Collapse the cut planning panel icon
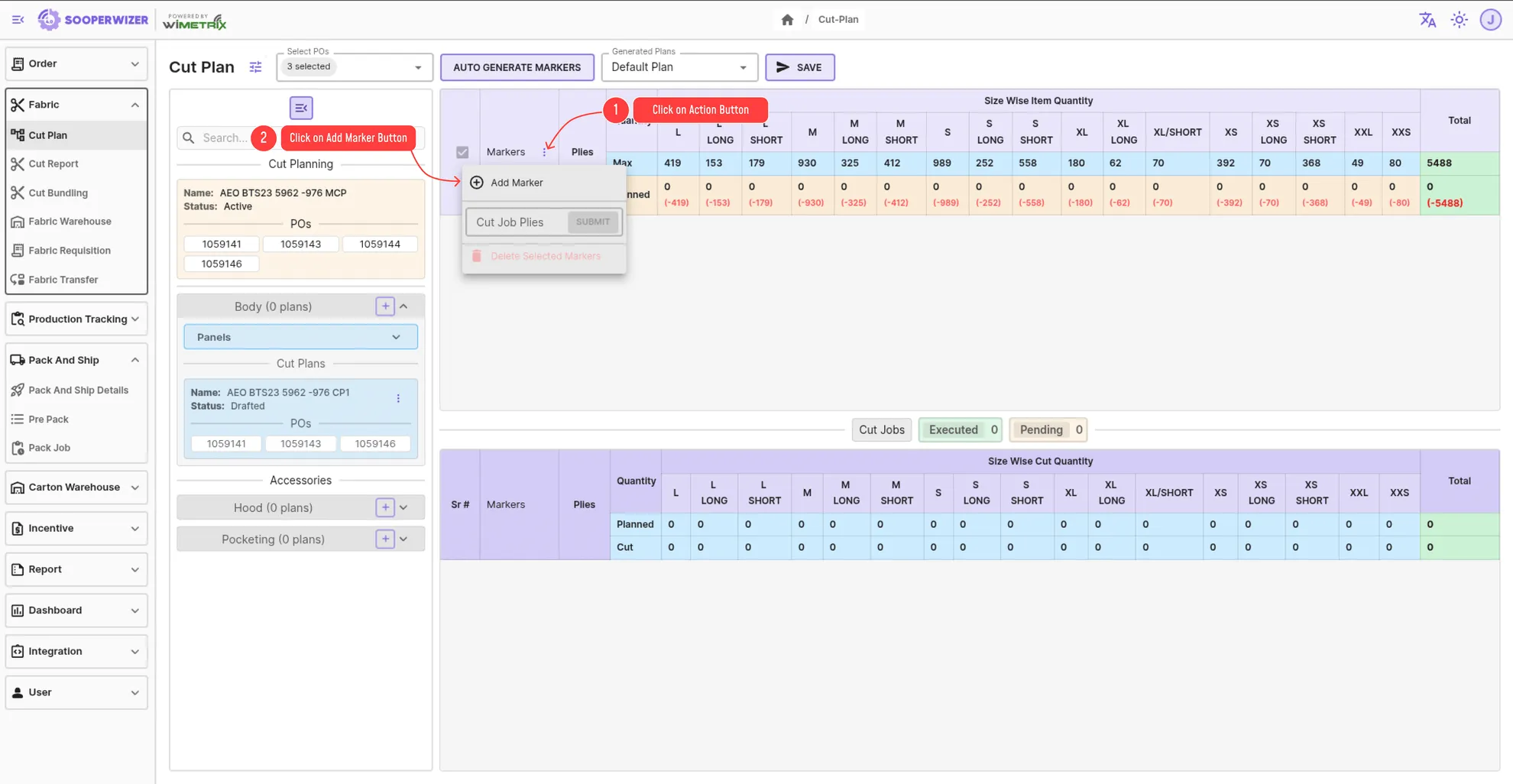Image resolution: width=1513 pixels, height=784 pixels. click(x=301, y=108)
